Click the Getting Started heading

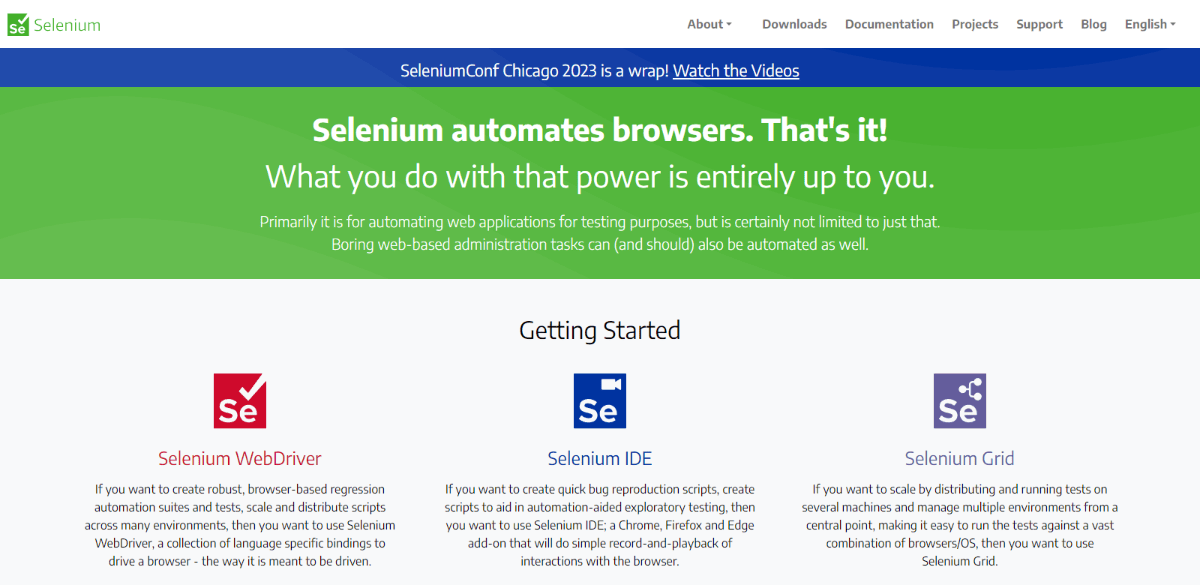(599, 330)
